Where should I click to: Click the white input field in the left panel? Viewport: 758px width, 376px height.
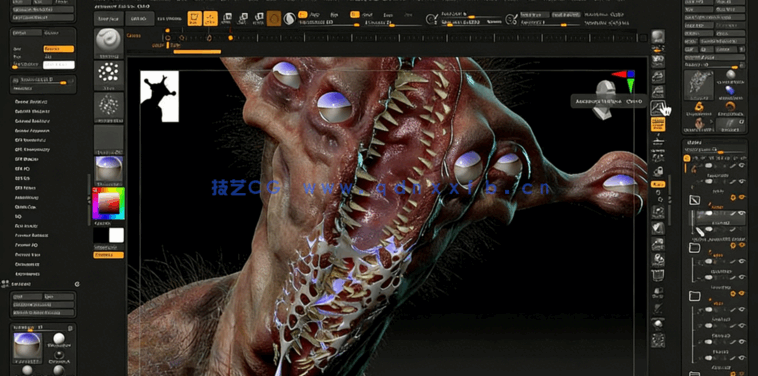pos(59,65)
